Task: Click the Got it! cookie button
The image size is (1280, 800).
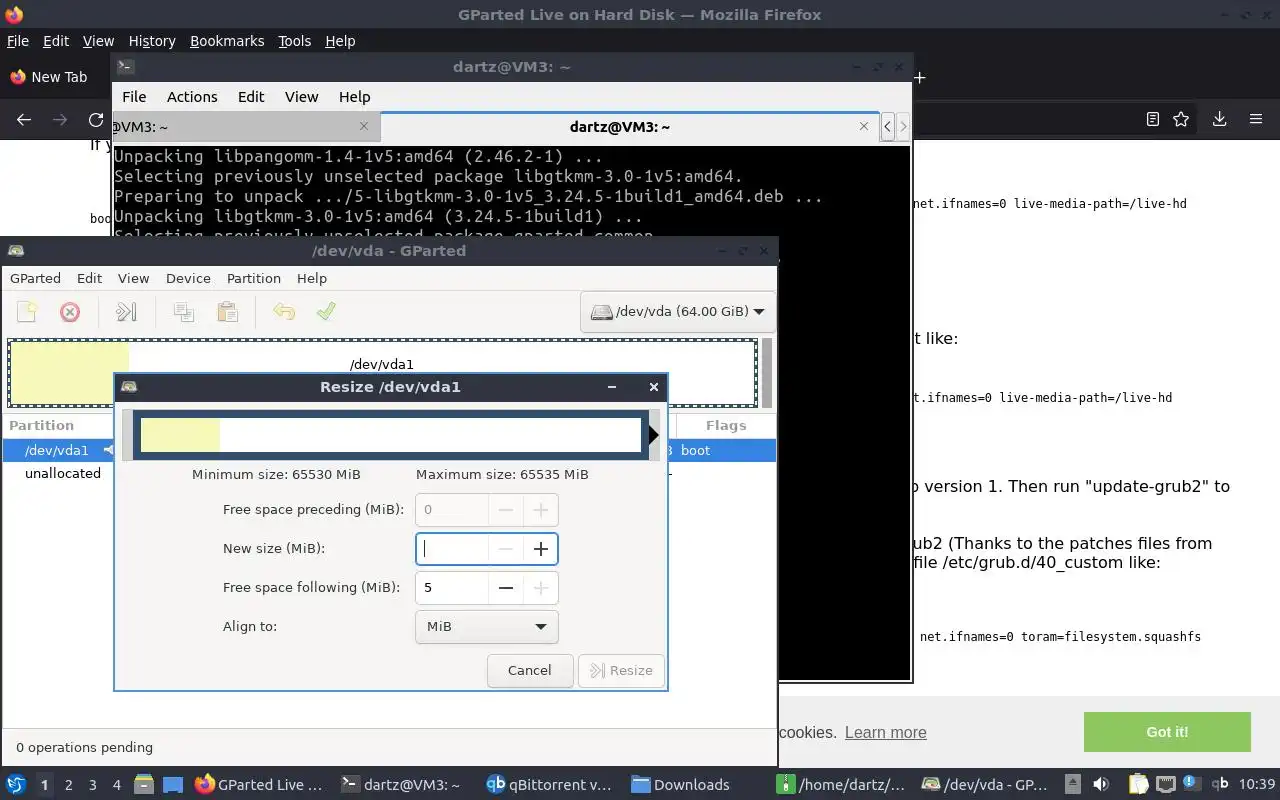Action: pyautogui.click(x=1167, y=732)
